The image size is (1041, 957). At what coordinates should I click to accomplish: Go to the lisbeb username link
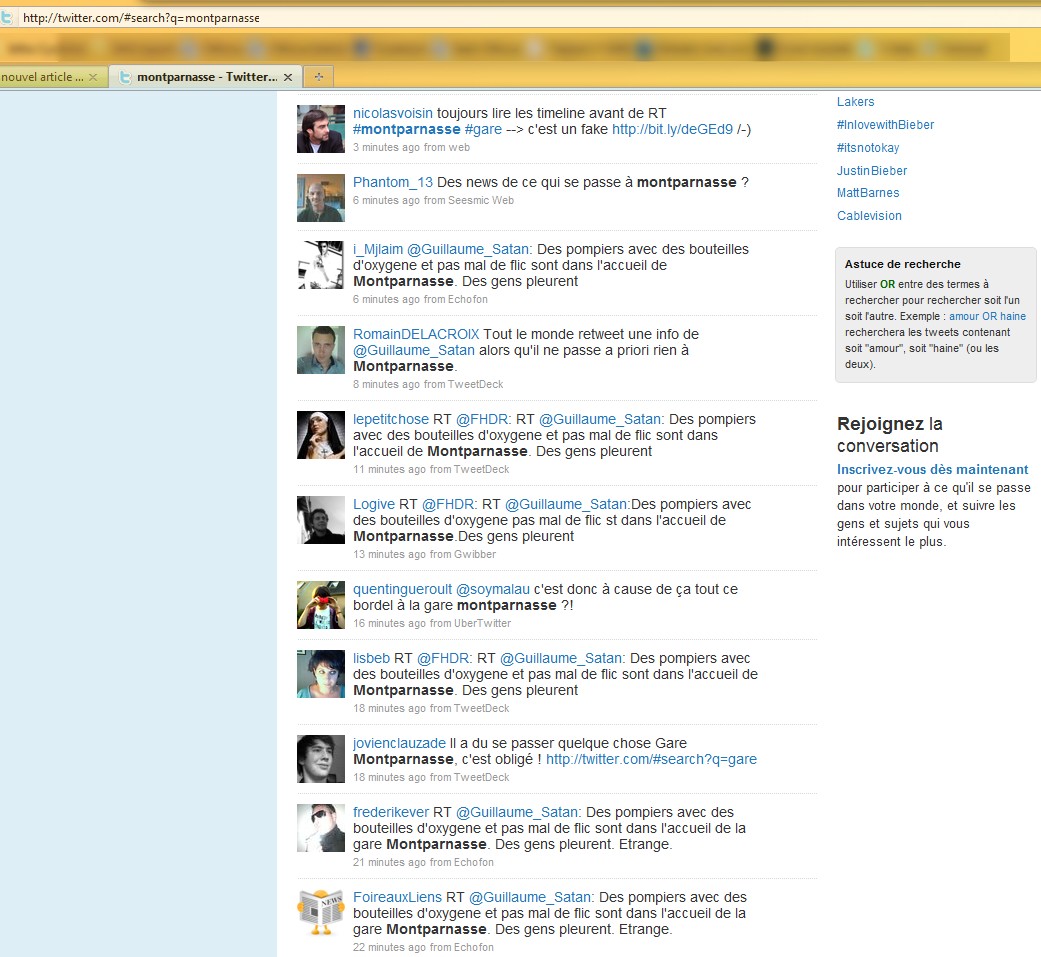coord(371,659)
